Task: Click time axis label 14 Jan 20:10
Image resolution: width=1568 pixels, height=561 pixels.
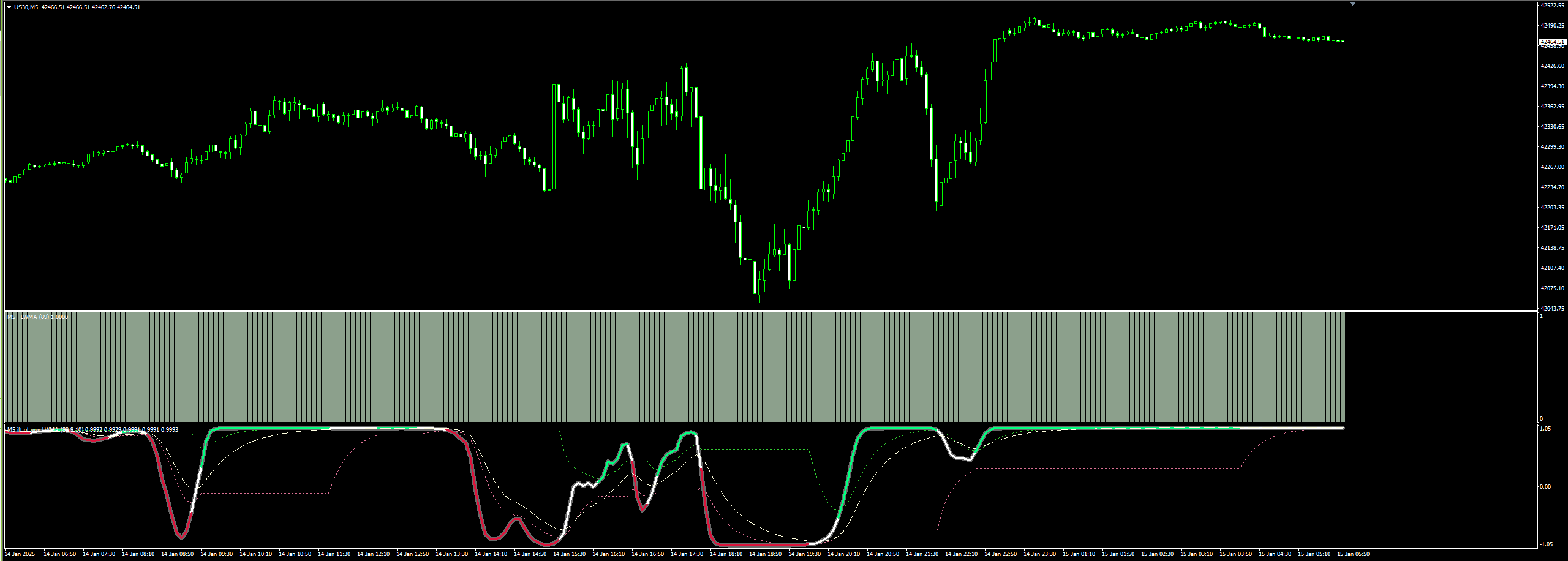Action: point(844,554)
